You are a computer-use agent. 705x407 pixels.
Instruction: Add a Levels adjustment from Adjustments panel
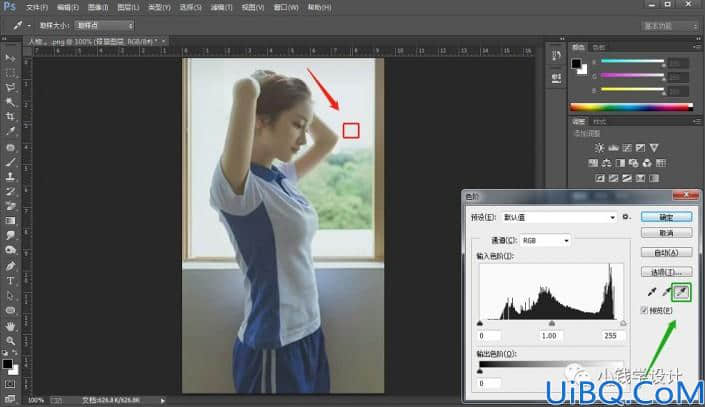point(613,148)
